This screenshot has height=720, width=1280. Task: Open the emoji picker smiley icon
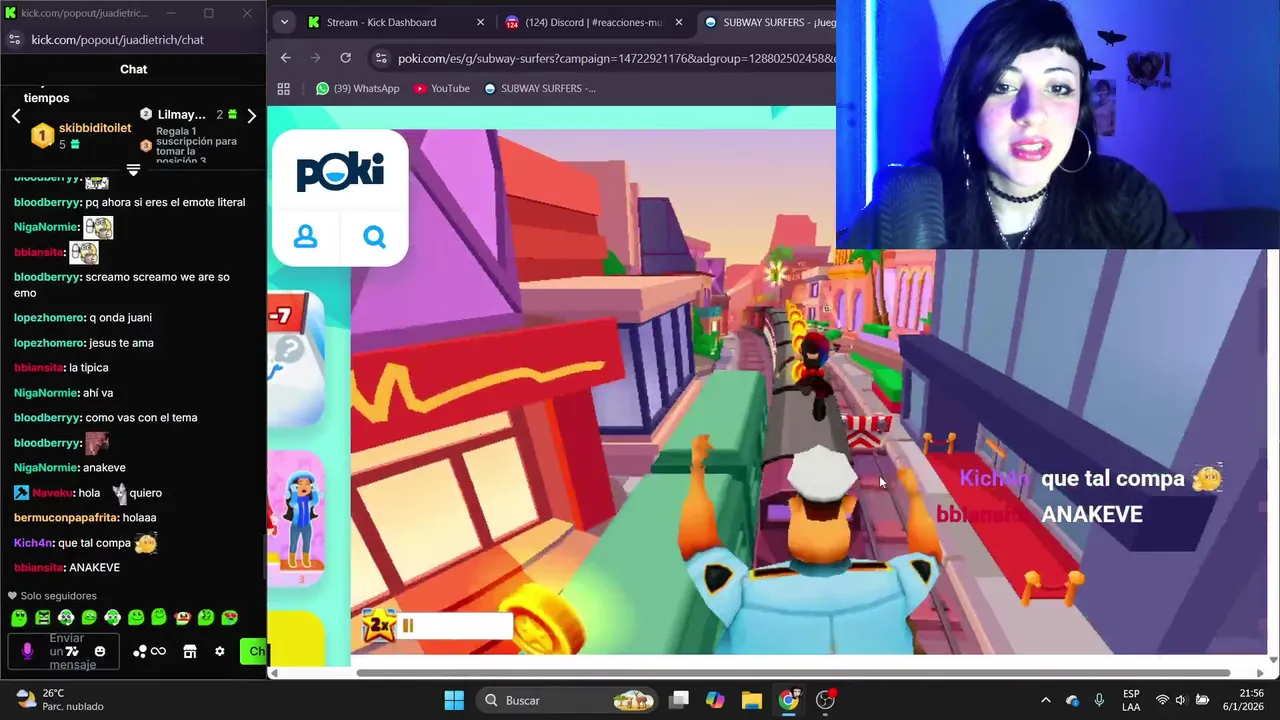click(x=100, y=651)
